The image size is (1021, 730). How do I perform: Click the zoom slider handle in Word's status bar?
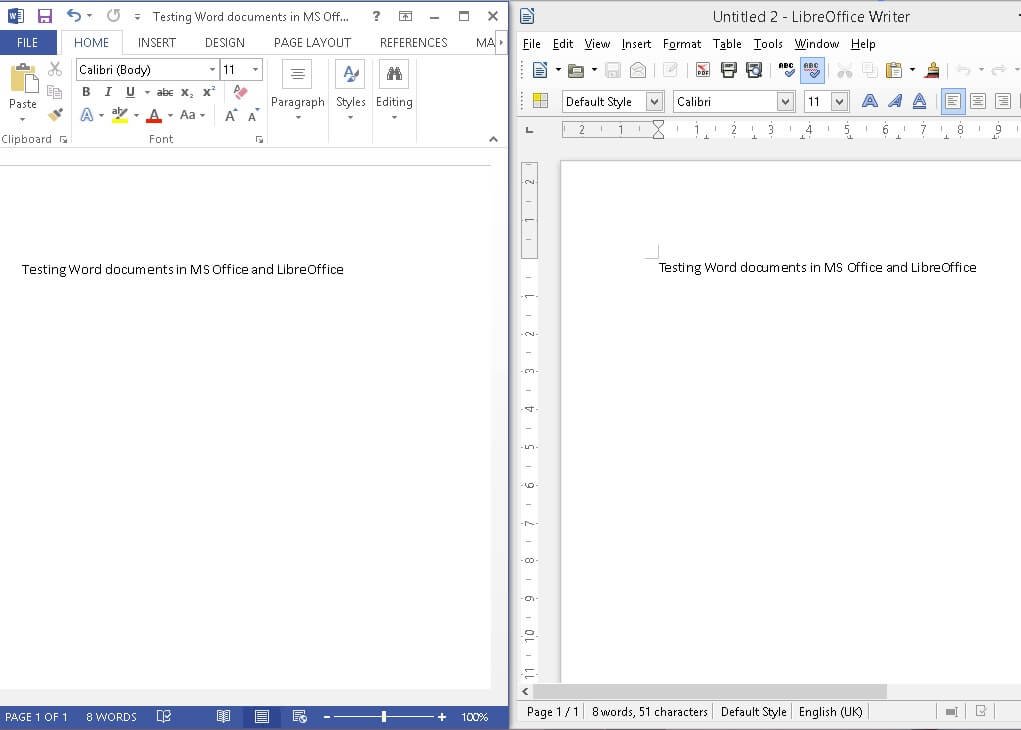(384, 717)
